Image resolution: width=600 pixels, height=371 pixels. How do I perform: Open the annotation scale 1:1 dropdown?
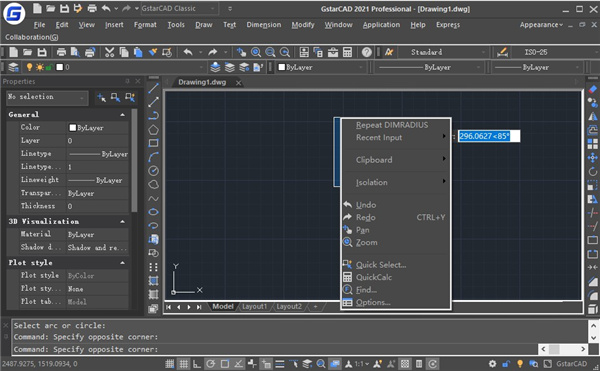(x=362, y=364)
